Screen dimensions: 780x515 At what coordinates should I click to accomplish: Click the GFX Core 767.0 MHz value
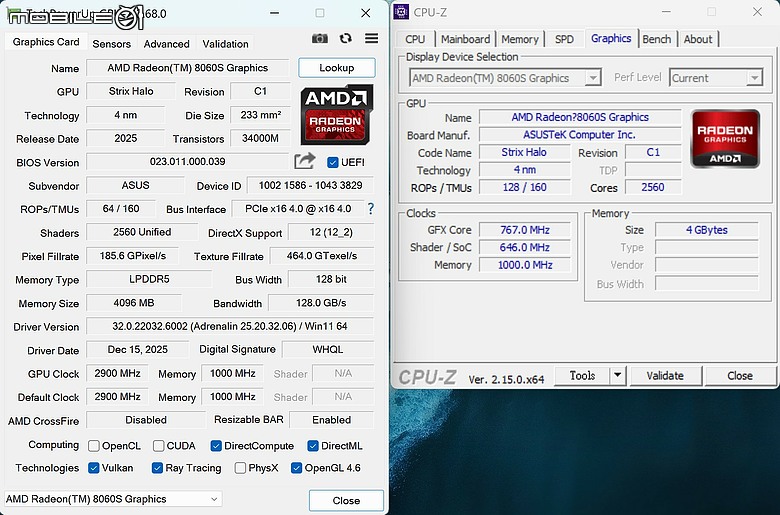tap(525, 230)
